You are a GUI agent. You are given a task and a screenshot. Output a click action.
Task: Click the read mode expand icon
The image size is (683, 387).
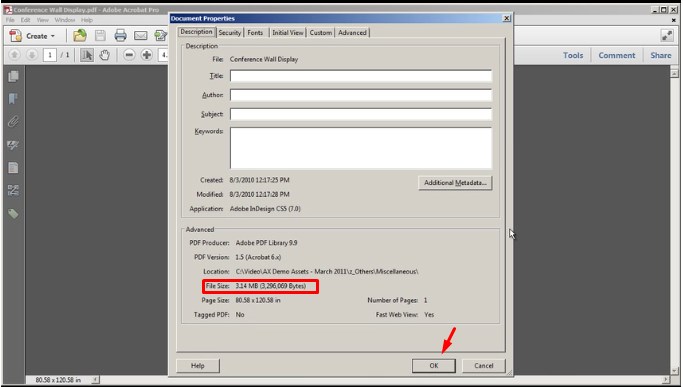(667, 36)
